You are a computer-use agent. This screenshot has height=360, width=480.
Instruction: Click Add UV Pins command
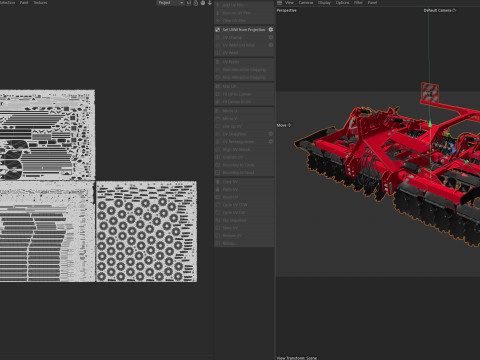point(244,5)
